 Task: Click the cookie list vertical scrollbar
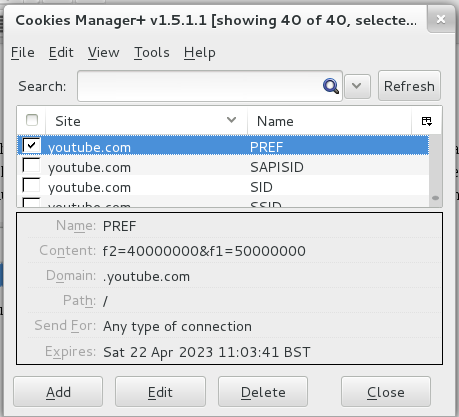[x=435, y=171]
